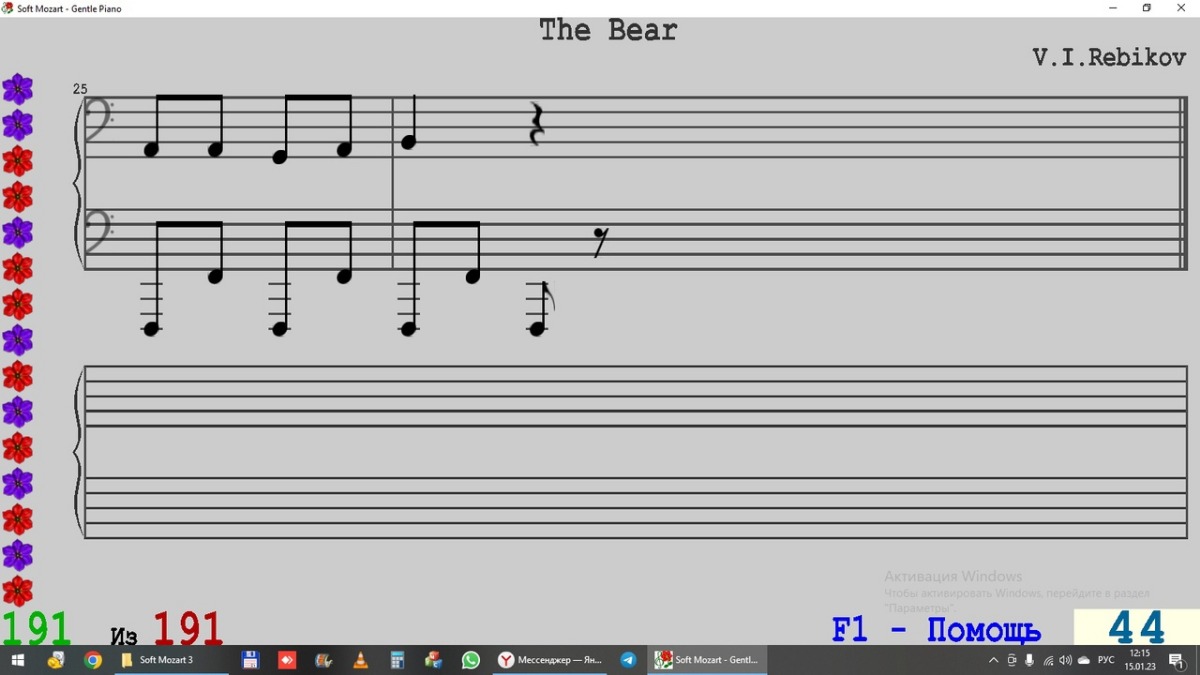
Task: Open WhatsApp from the taskbar
Action: 471,660
